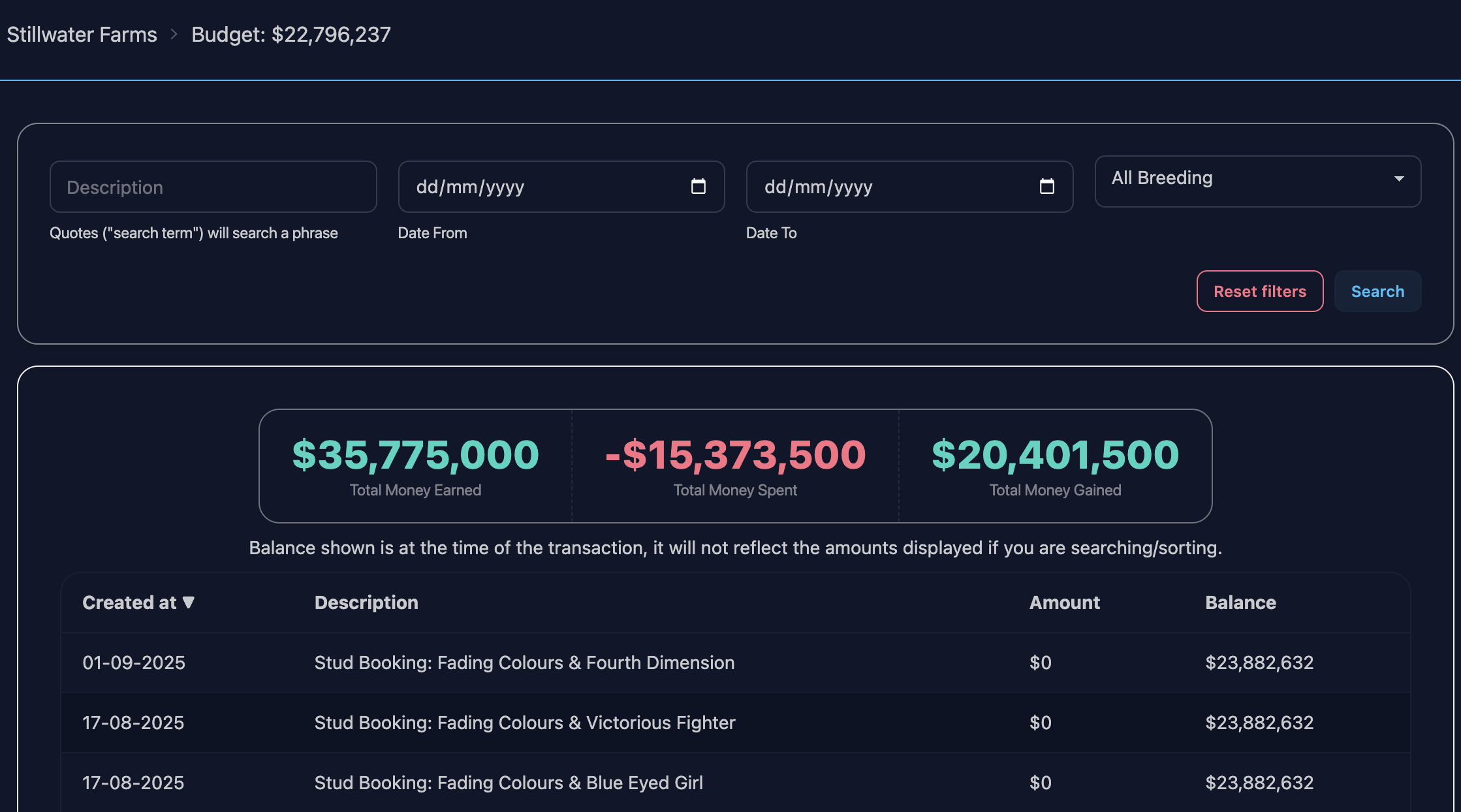
Task: Click the breadcrumb chevron after Stillwater Farms
Action: click(x=174, y=34)
